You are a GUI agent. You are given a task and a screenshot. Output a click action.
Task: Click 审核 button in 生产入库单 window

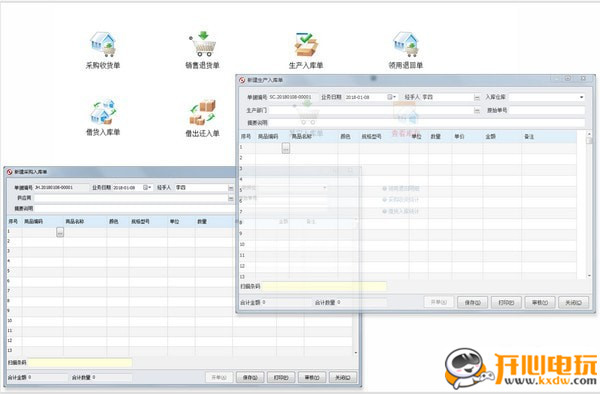click(x=540, y=302)
